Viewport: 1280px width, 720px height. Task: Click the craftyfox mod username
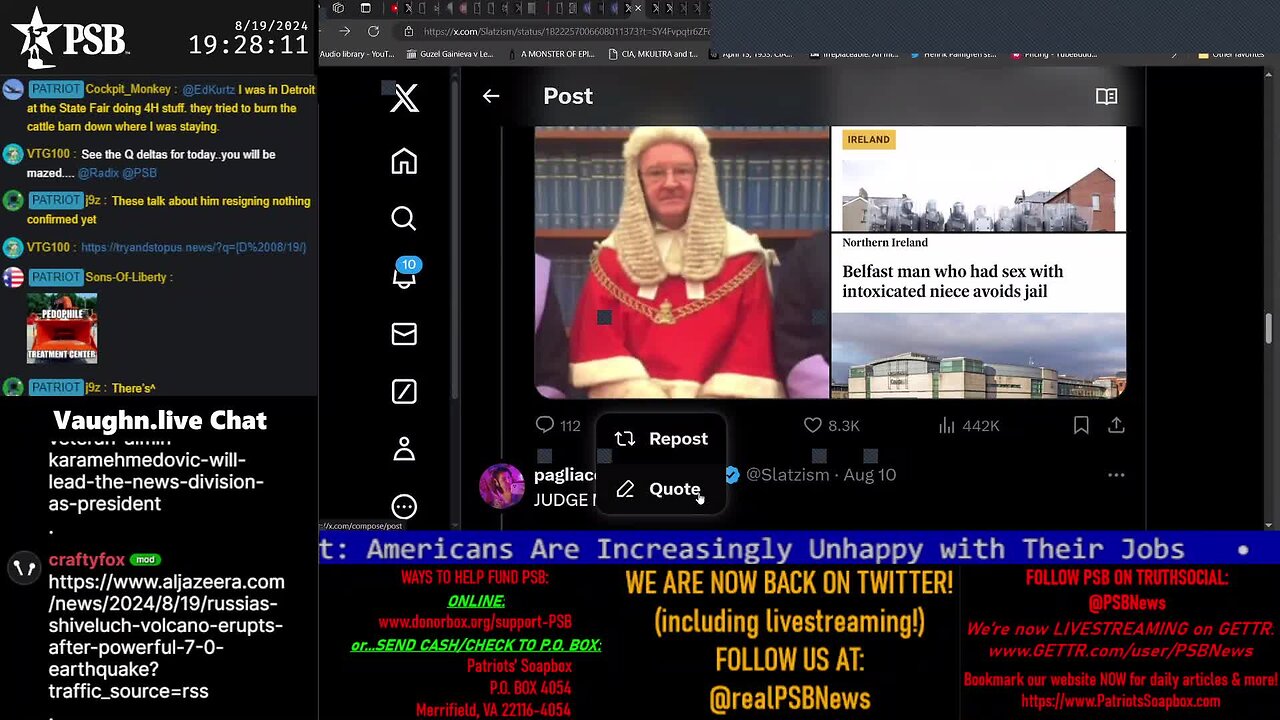[87, 560]
